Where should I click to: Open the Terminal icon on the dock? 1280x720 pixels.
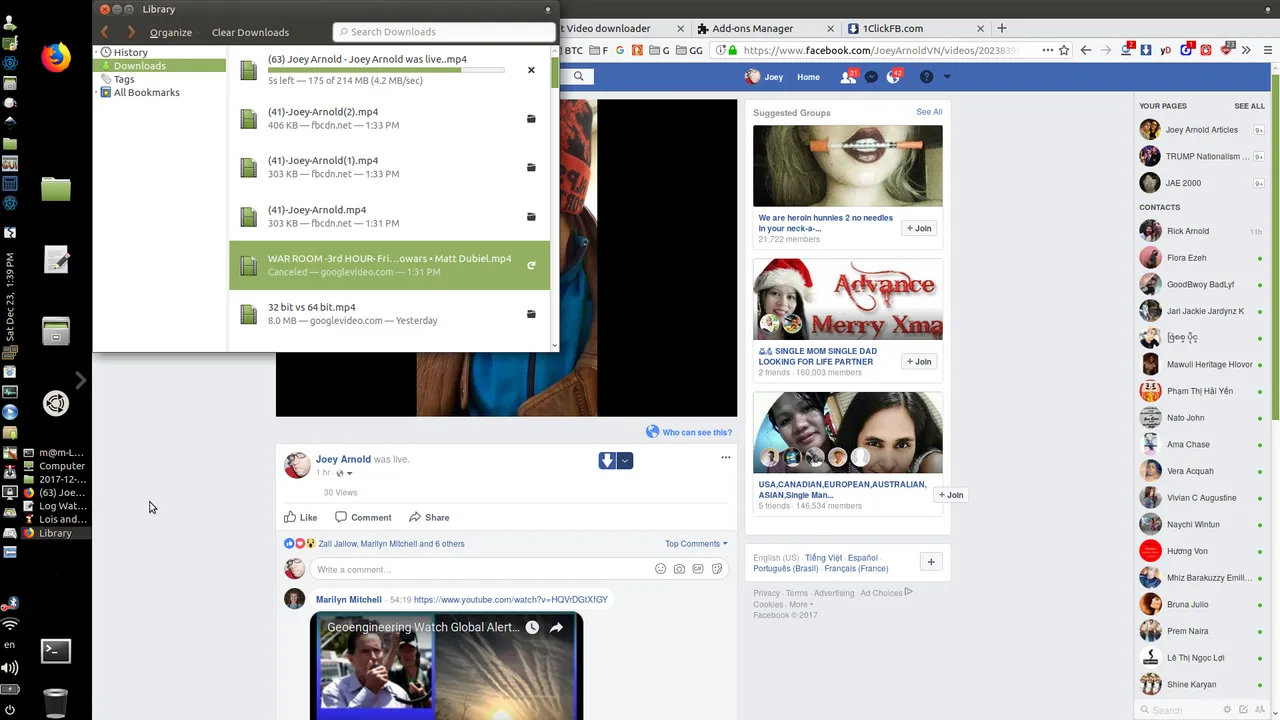pyautogui.click(x=56, y=651)
